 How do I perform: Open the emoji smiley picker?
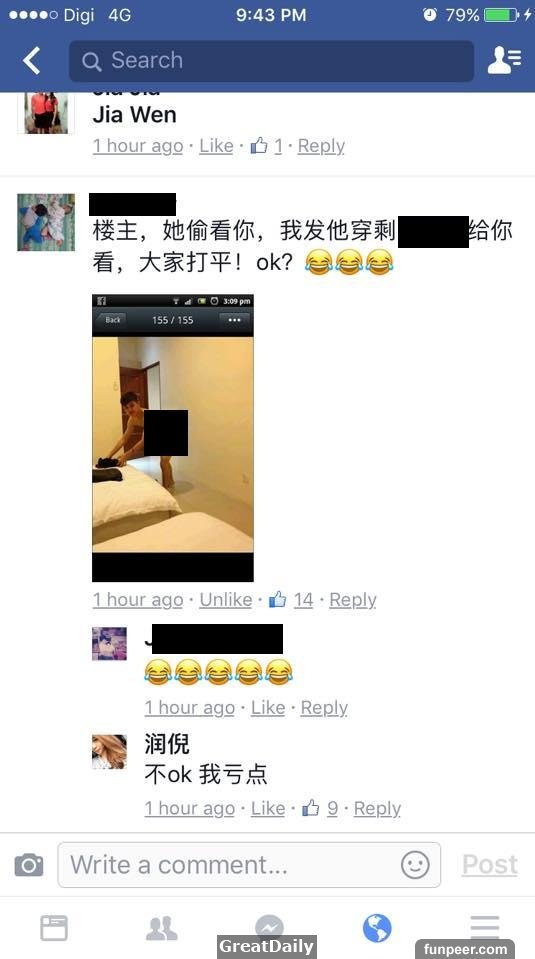(415, 865)
